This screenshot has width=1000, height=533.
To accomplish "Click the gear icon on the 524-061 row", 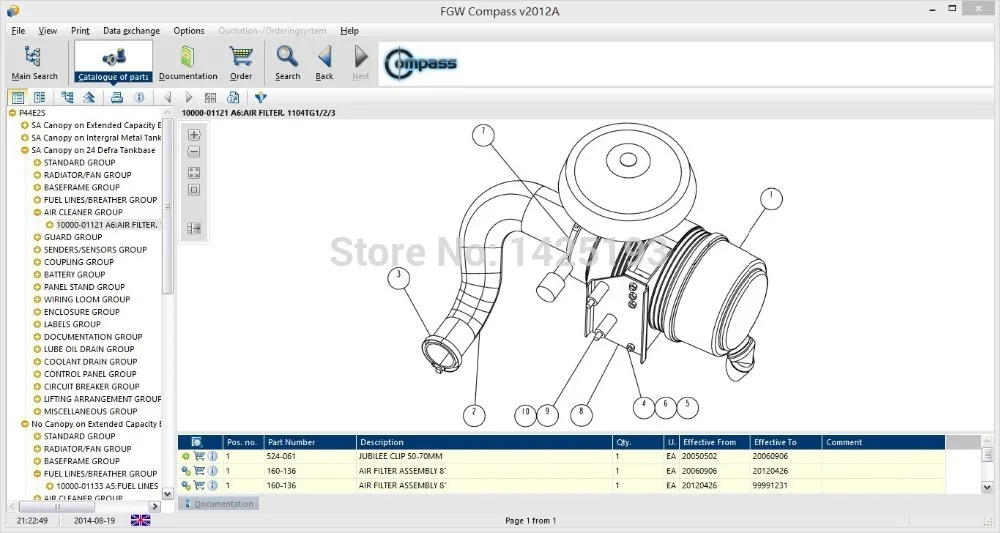I will [x=186, y=456].
